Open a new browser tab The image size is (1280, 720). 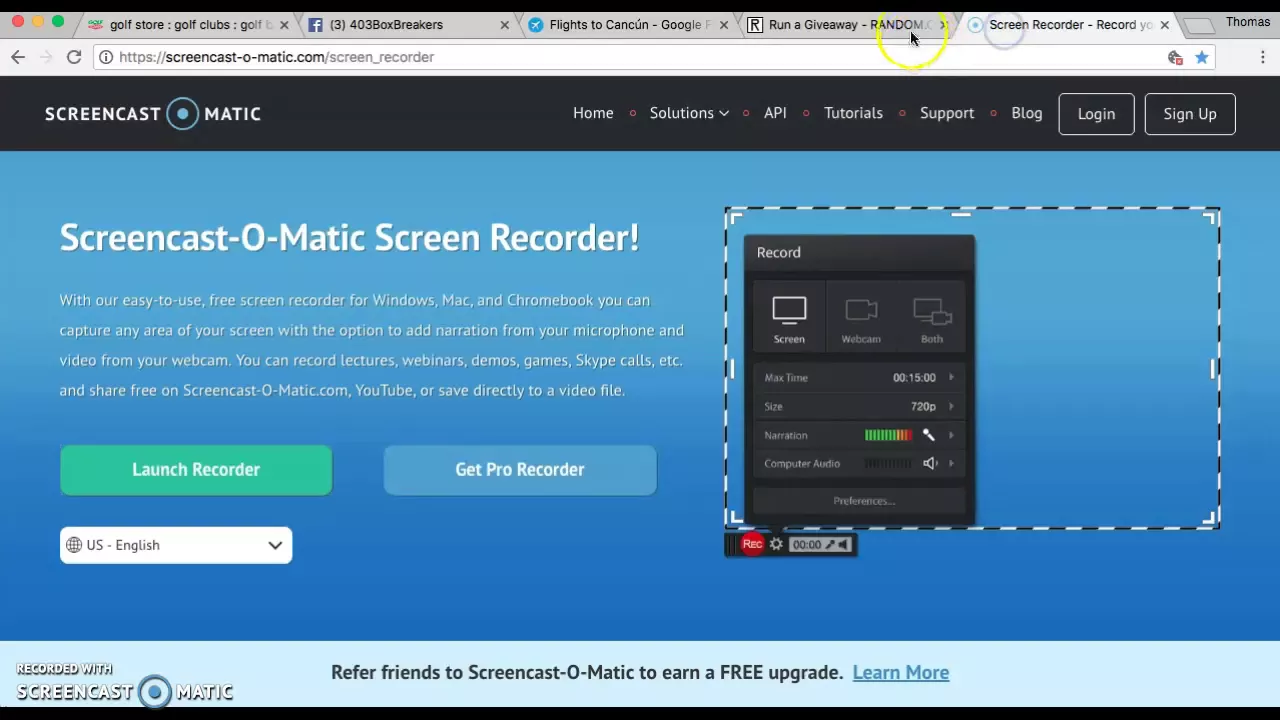[x=1198, y=25]
